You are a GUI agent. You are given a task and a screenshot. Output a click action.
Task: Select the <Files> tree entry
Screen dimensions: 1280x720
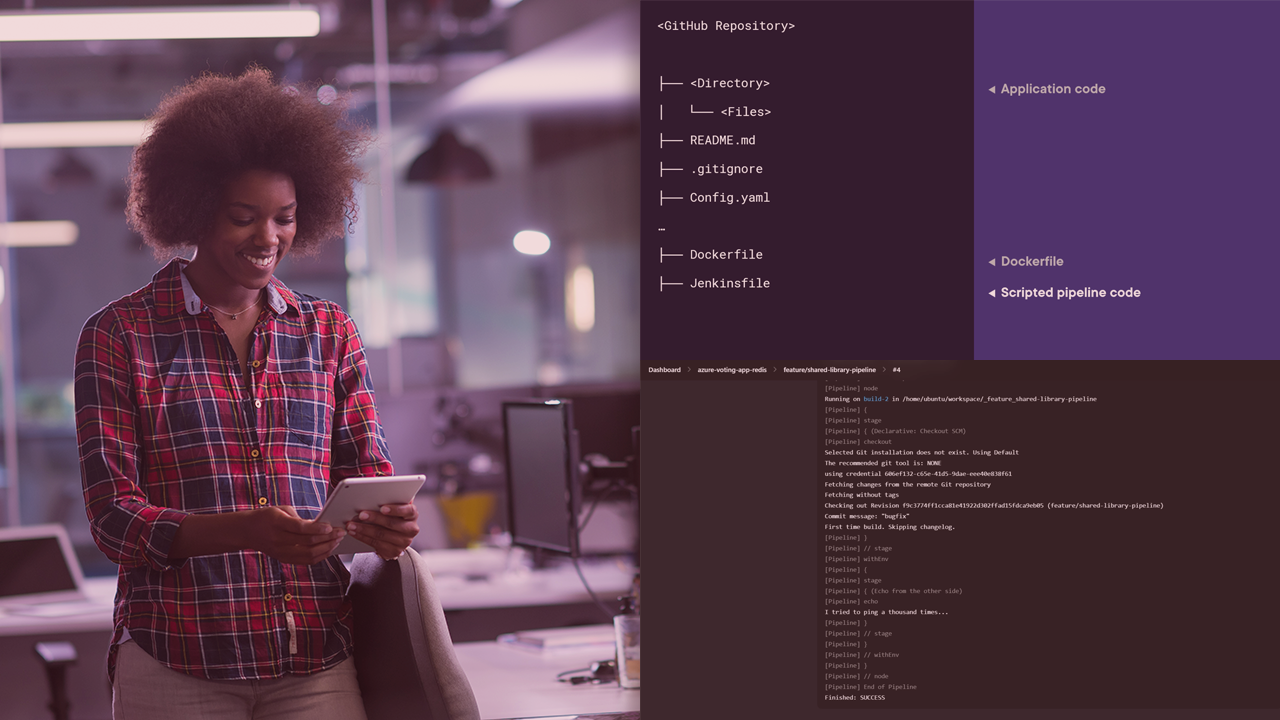[x=745, y=112]
